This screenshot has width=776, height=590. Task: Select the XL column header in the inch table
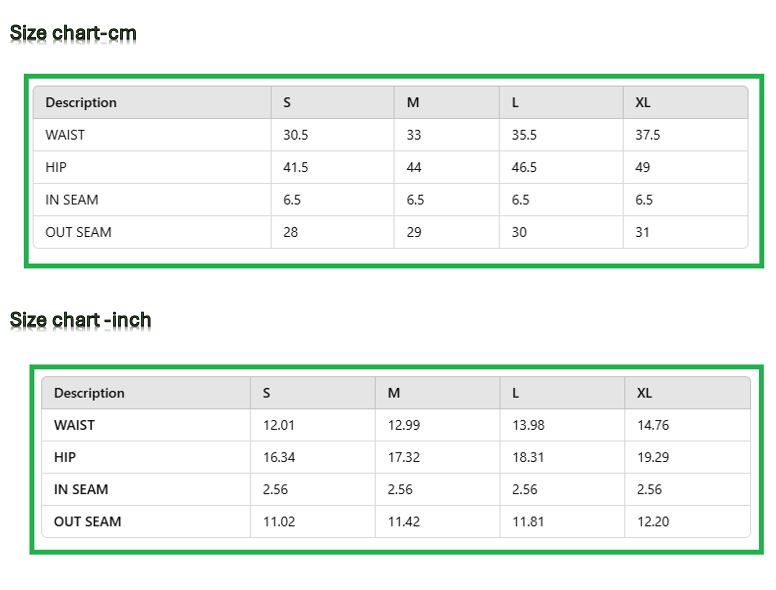644,393
